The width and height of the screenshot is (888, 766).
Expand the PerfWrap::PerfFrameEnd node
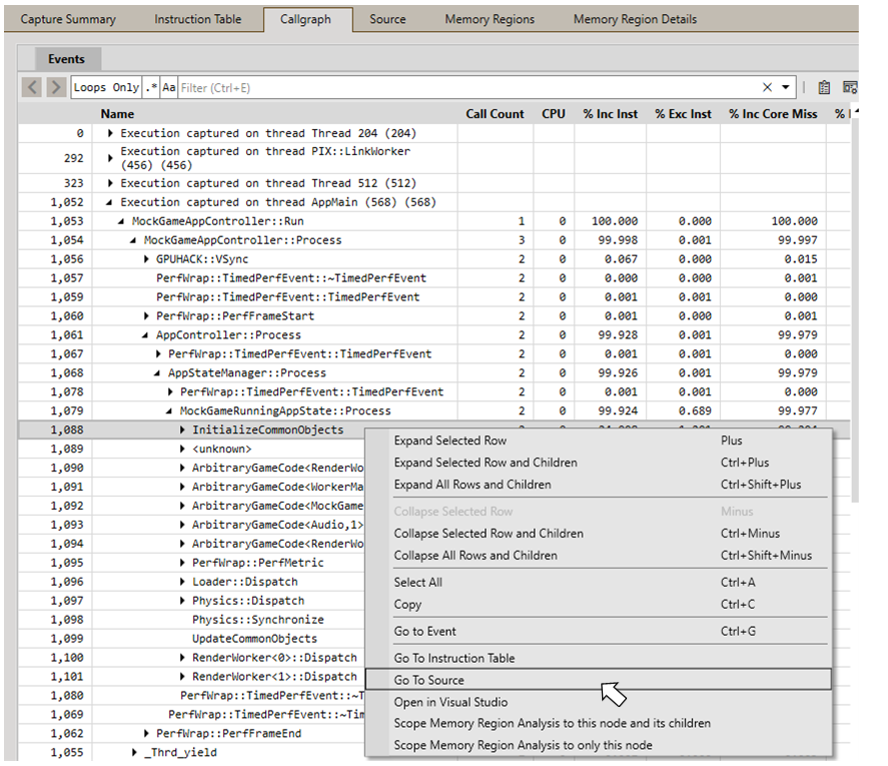coord(146,734)
